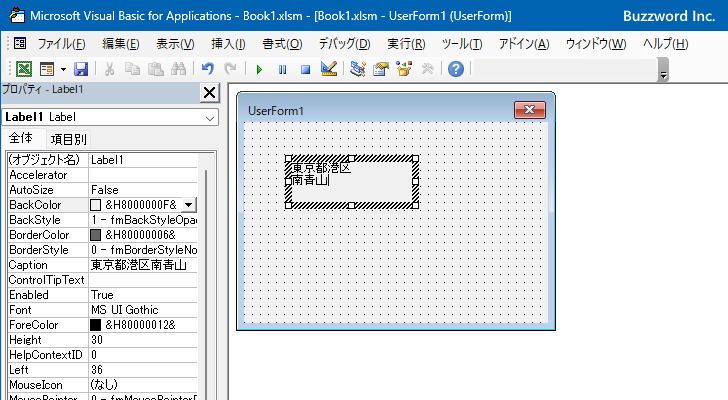The width and height of the screenshot is (728, 400).
Task: Open the デバッグ(D) menu
Action: (344, 44)
